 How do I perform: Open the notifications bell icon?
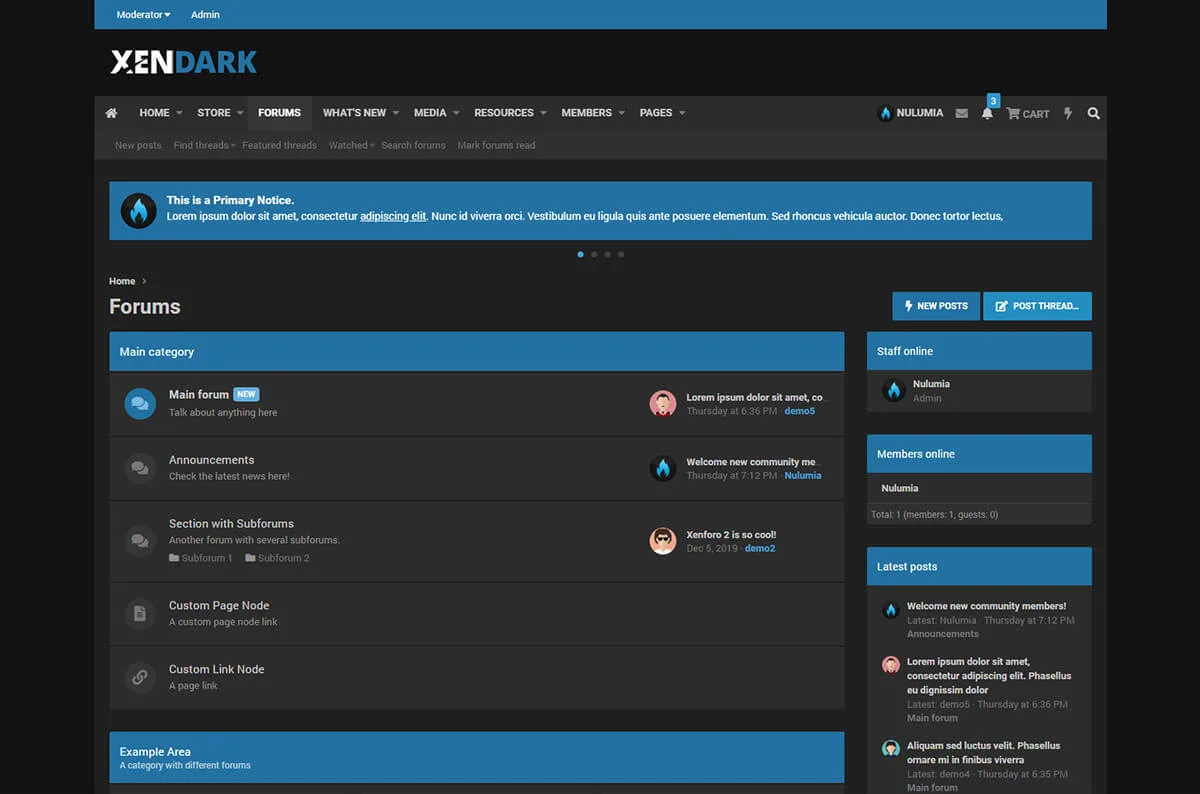point(987,114)
